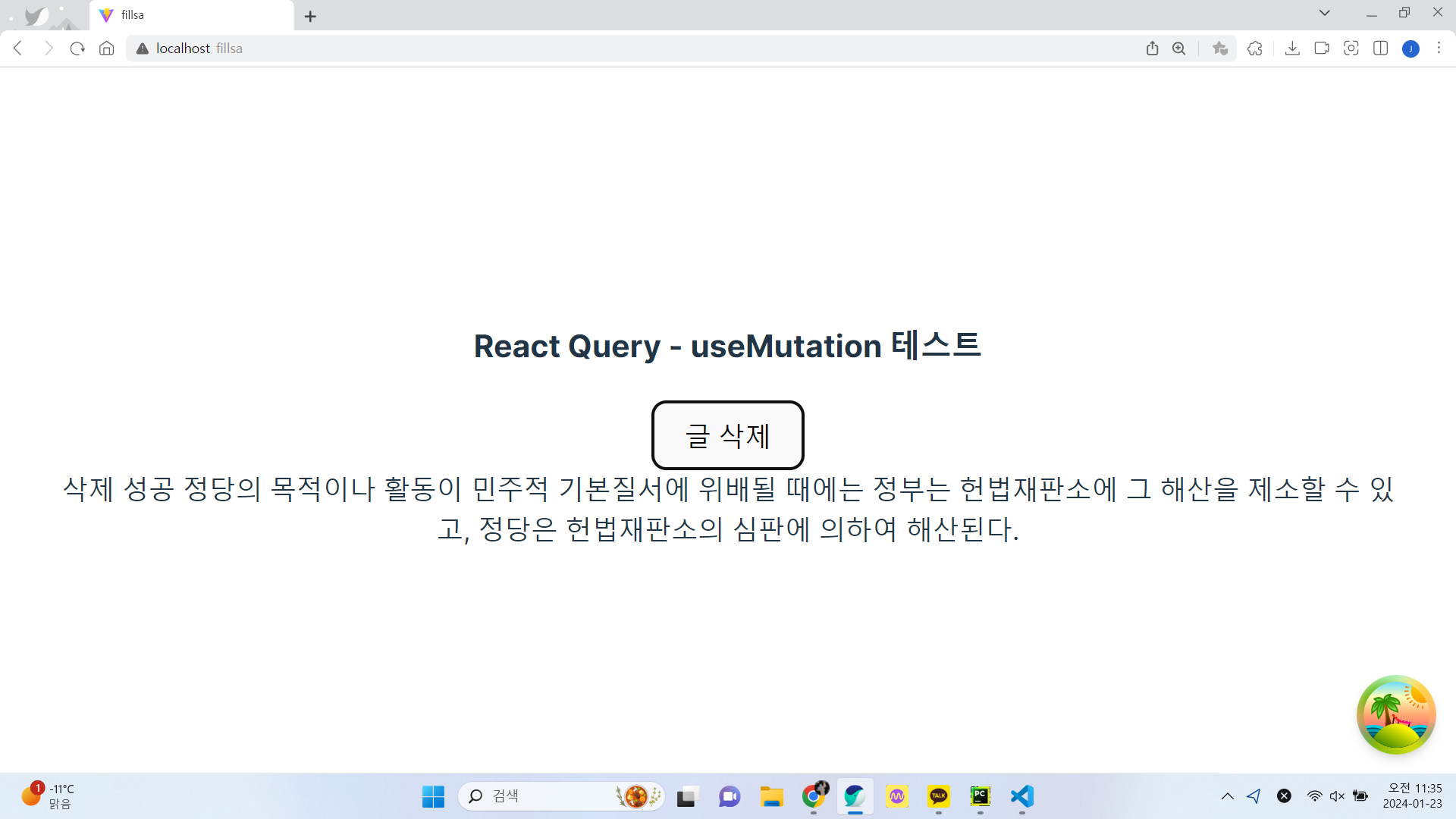Click the muted volume tray icon
Screen dimensions: 1456x819
coord(1337,796)
